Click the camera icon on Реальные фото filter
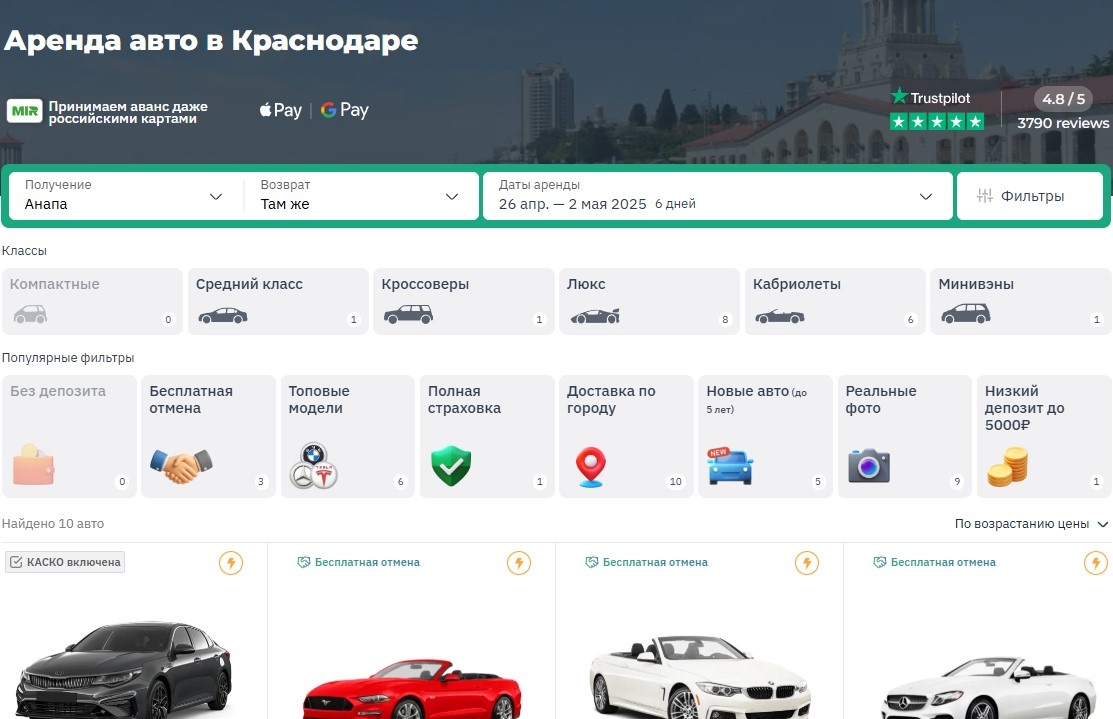Image resolution: width=1113 pixels, height=719 pixels. [x=868, y=465]
